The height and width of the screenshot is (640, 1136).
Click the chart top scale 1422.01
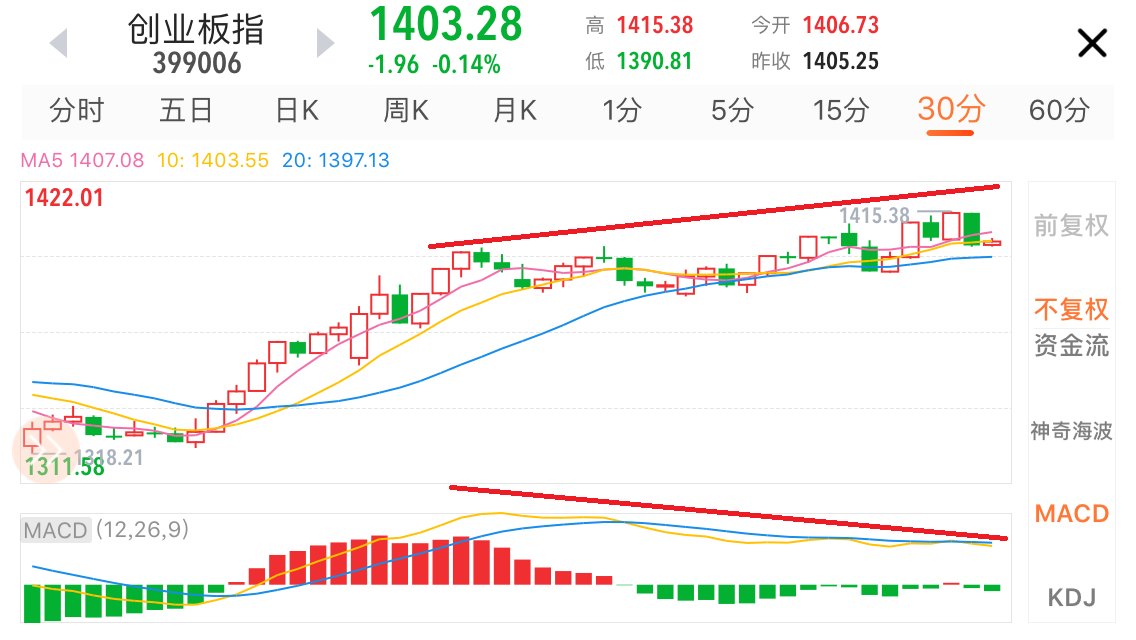pyautogui.click(x=64, y=198)
